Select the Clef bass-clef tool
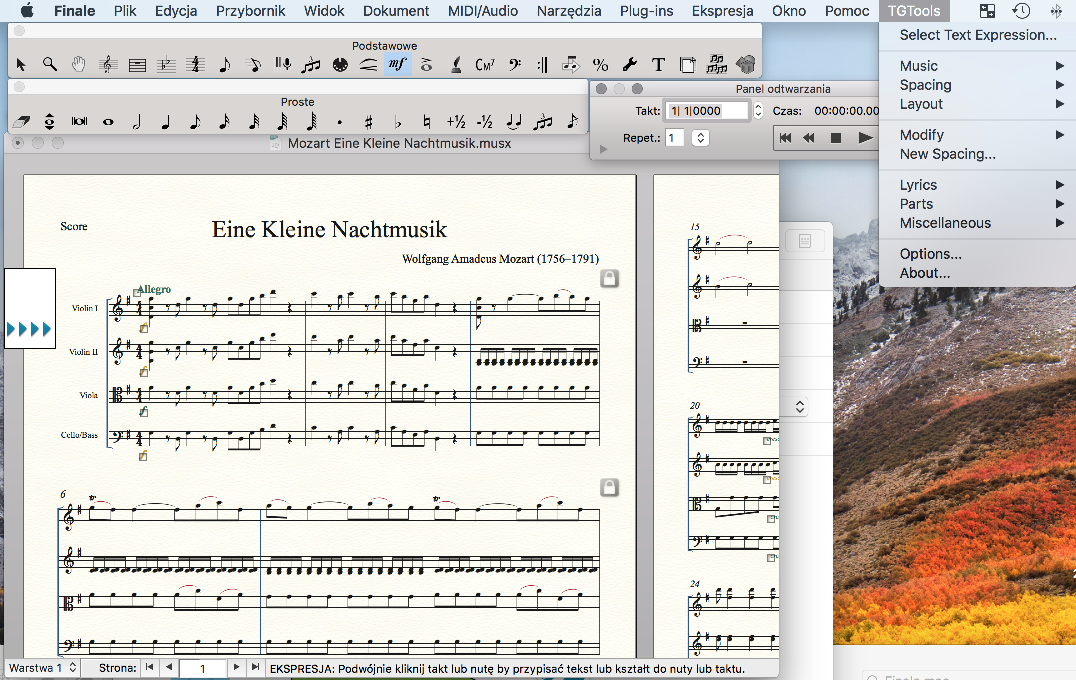The height and width of the screenshot is (680, 1076). [x=514, y=65]
